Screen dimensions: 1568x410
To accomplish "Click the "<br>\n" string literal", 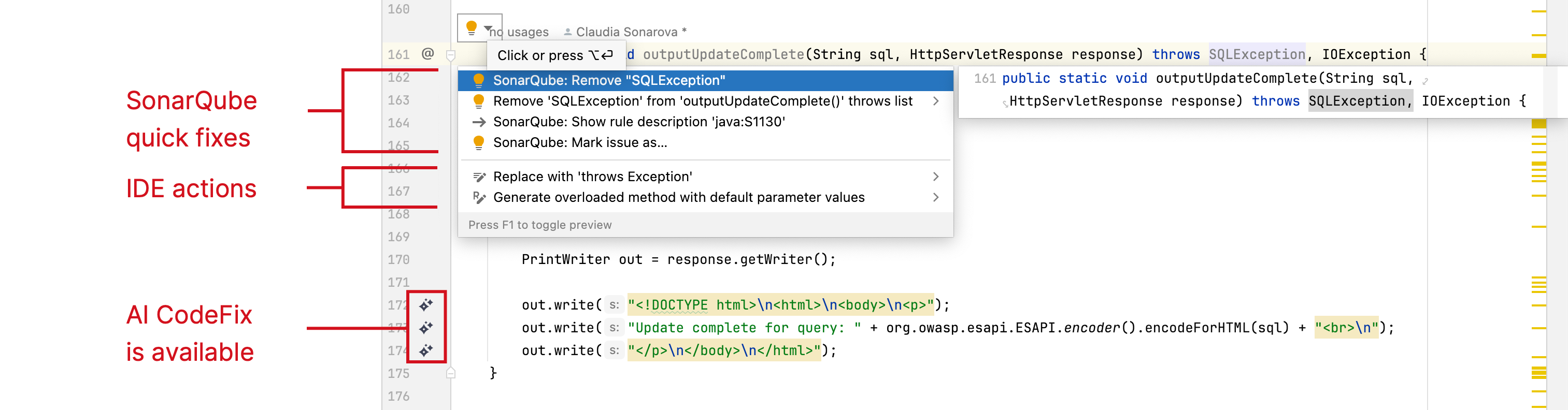I will [1346, 328].
